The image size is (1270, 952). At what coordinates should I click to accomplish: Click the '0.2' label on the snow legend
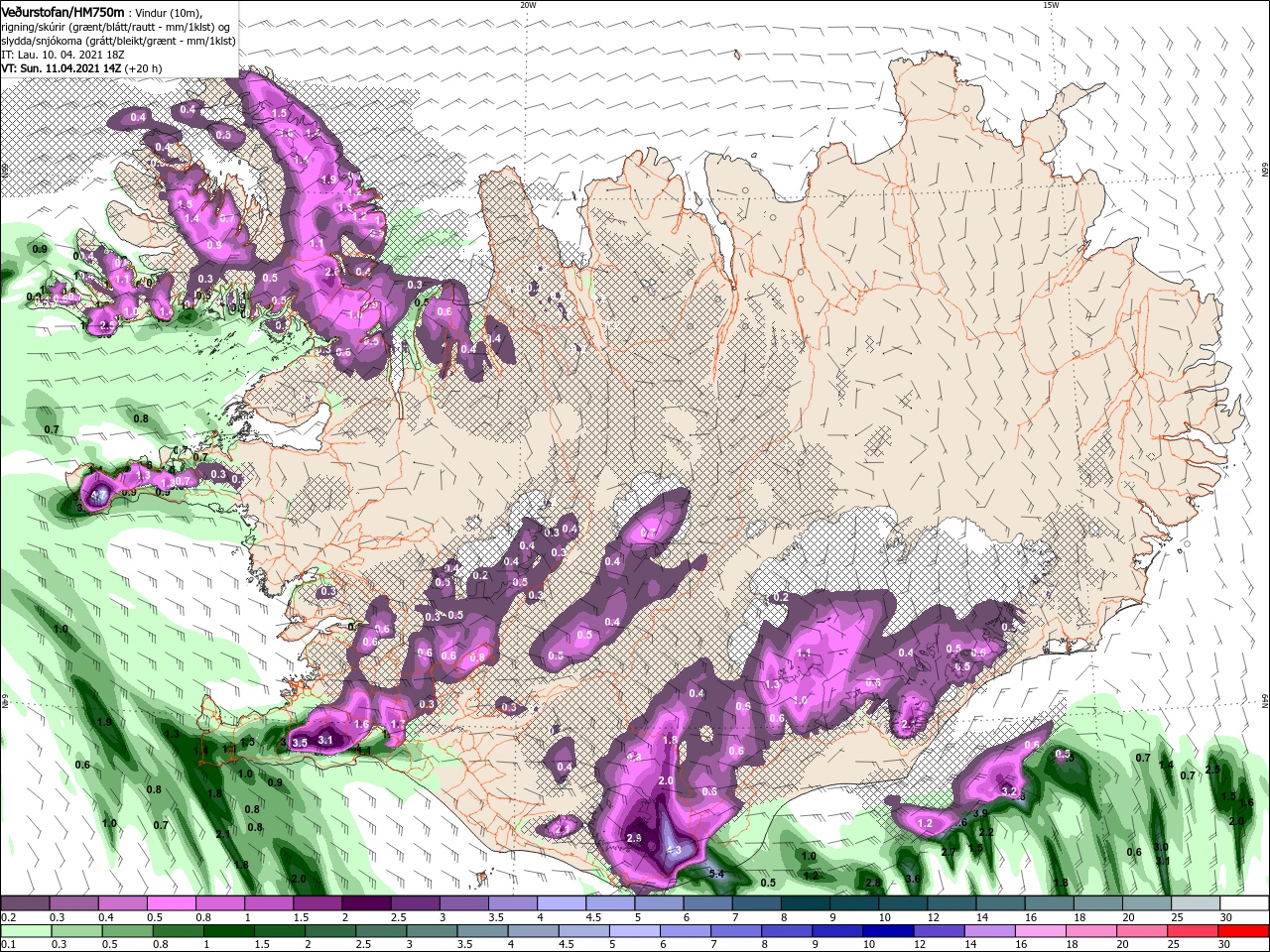[x=8, y=917]
